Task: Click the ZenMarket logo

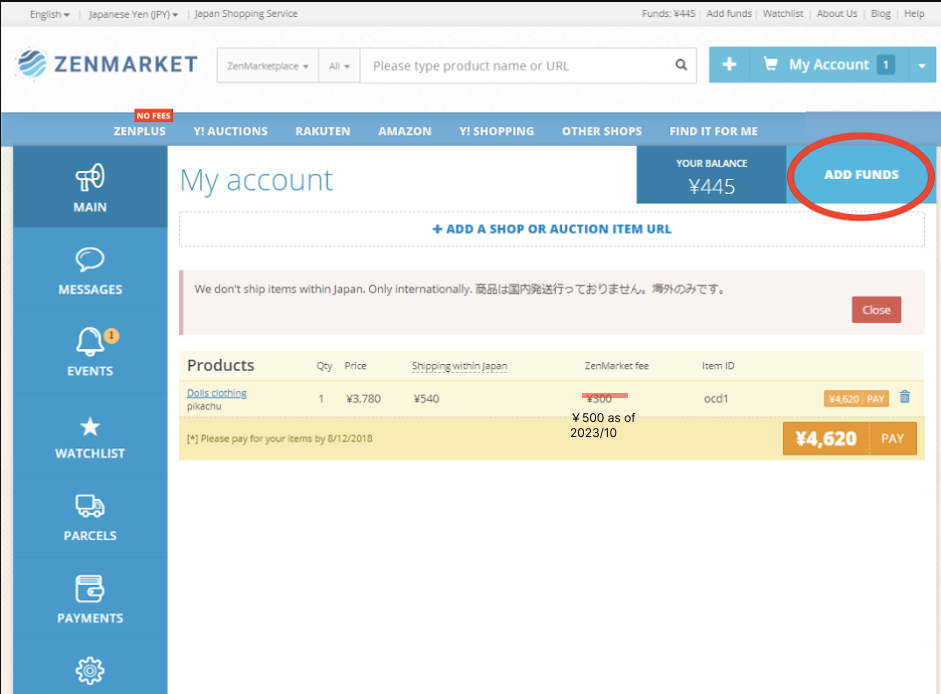Action: click(107, 64)
